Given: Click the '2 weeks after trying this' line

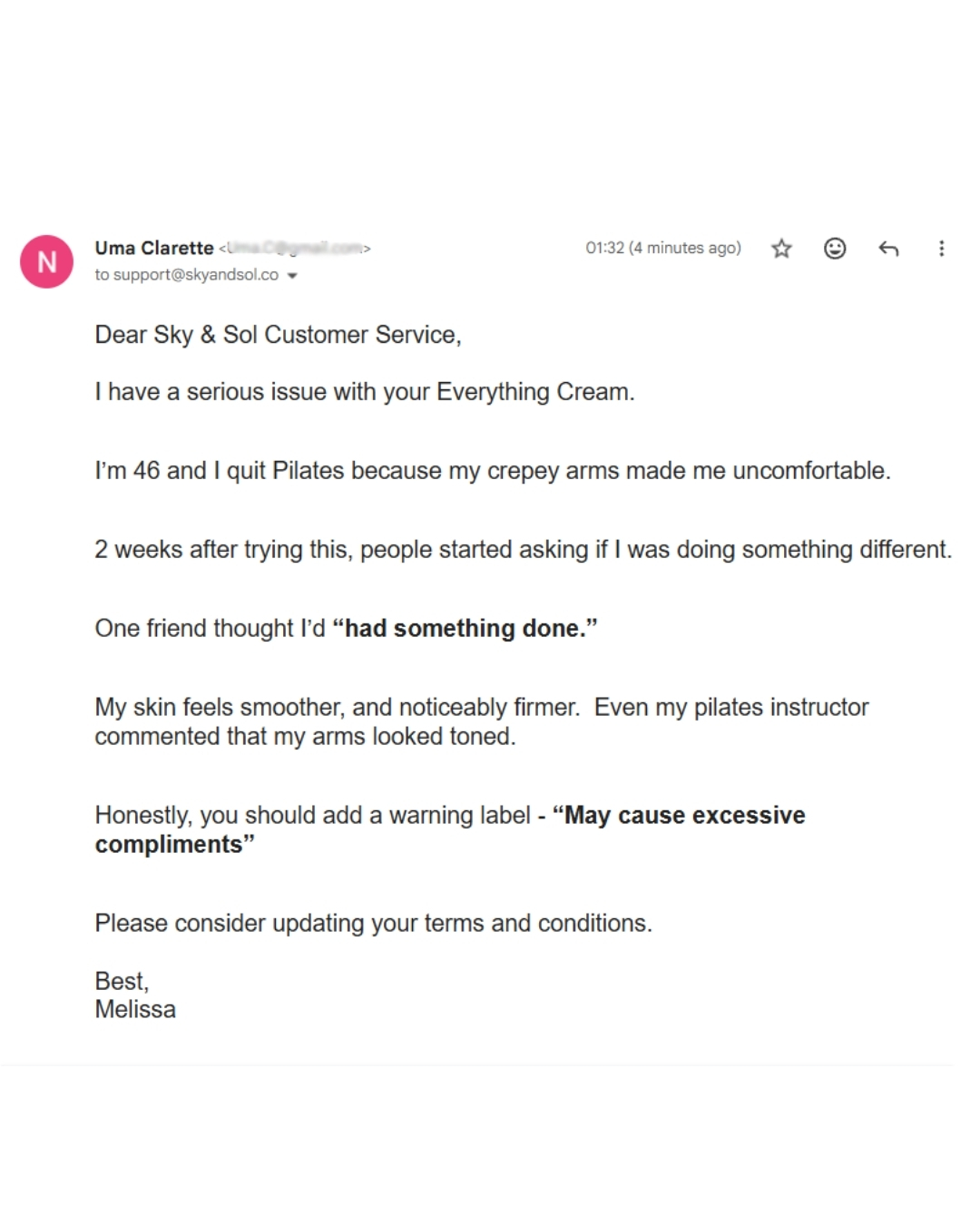Looking at the screenshot, I should [x=524, y=550].
